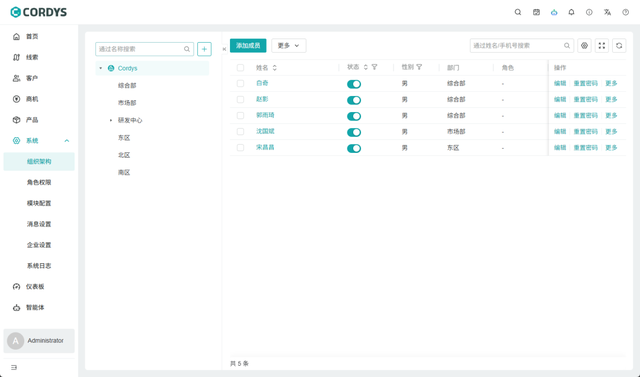
Task: Disable the status toggle for 白奇
Action: (354, 84)
